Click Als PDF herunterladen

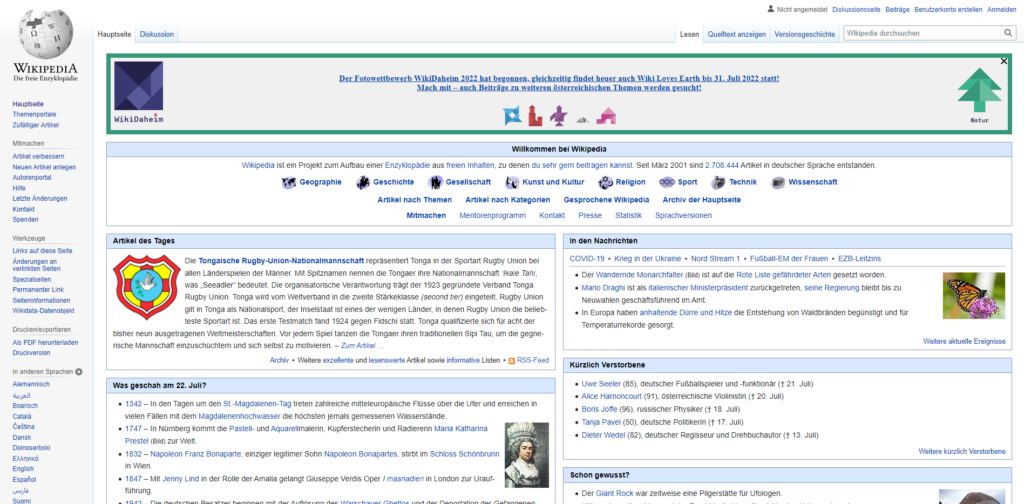click(45, 342)
